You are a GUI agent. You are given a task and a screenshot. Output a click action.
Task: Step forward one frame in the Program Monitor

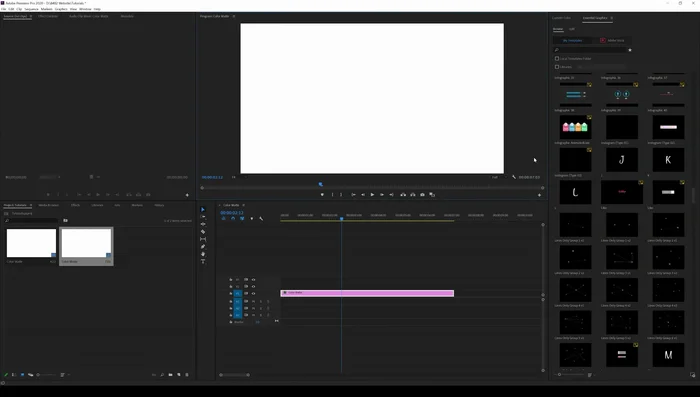click(x=382, y=195)
